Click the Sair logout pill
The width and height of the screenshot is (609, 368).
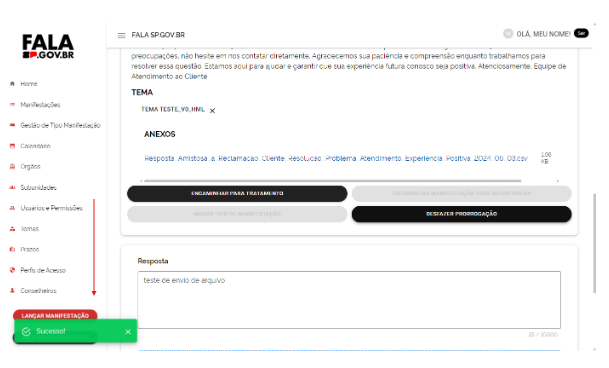[x=581, y=33]
